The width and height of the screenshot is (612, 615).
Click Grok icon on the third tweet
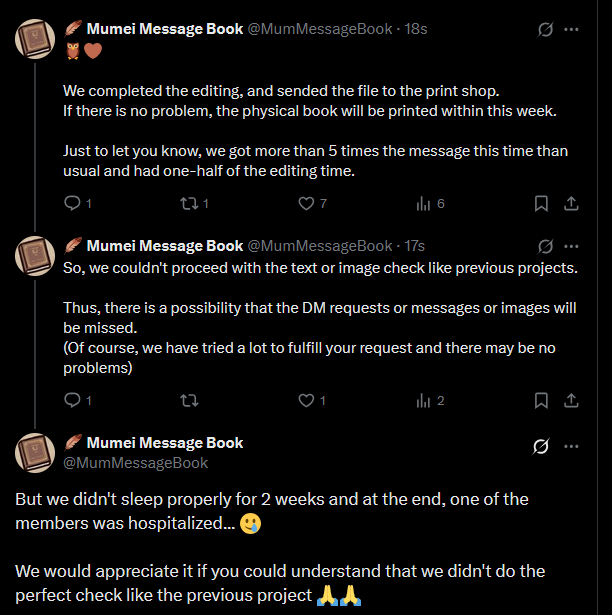(541, 445)
